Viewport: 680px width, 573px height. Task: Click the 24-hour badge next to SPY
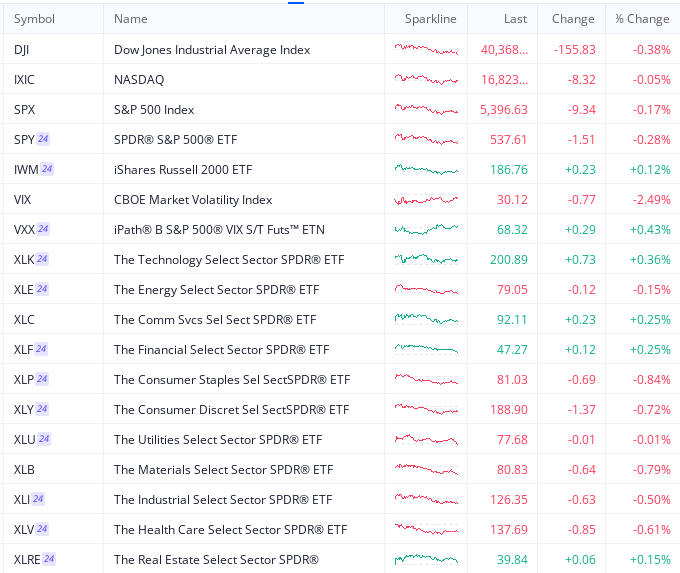[x=43, y=139]
